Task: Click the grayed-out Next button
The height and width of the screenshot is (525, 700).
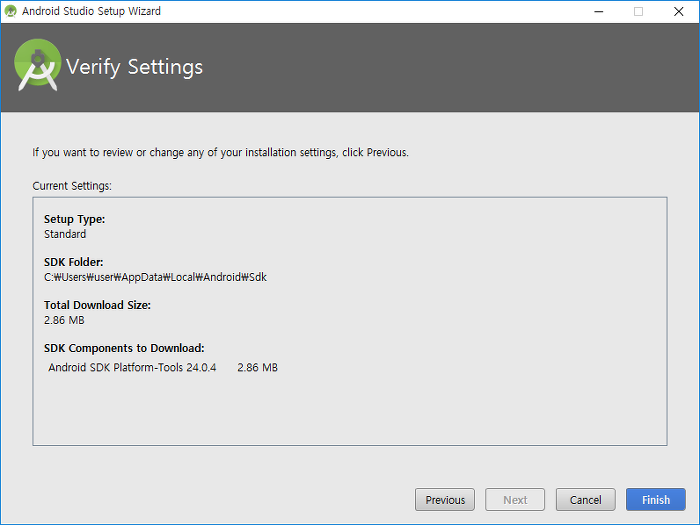Action: pyautogui.click(x=515, y=500)
